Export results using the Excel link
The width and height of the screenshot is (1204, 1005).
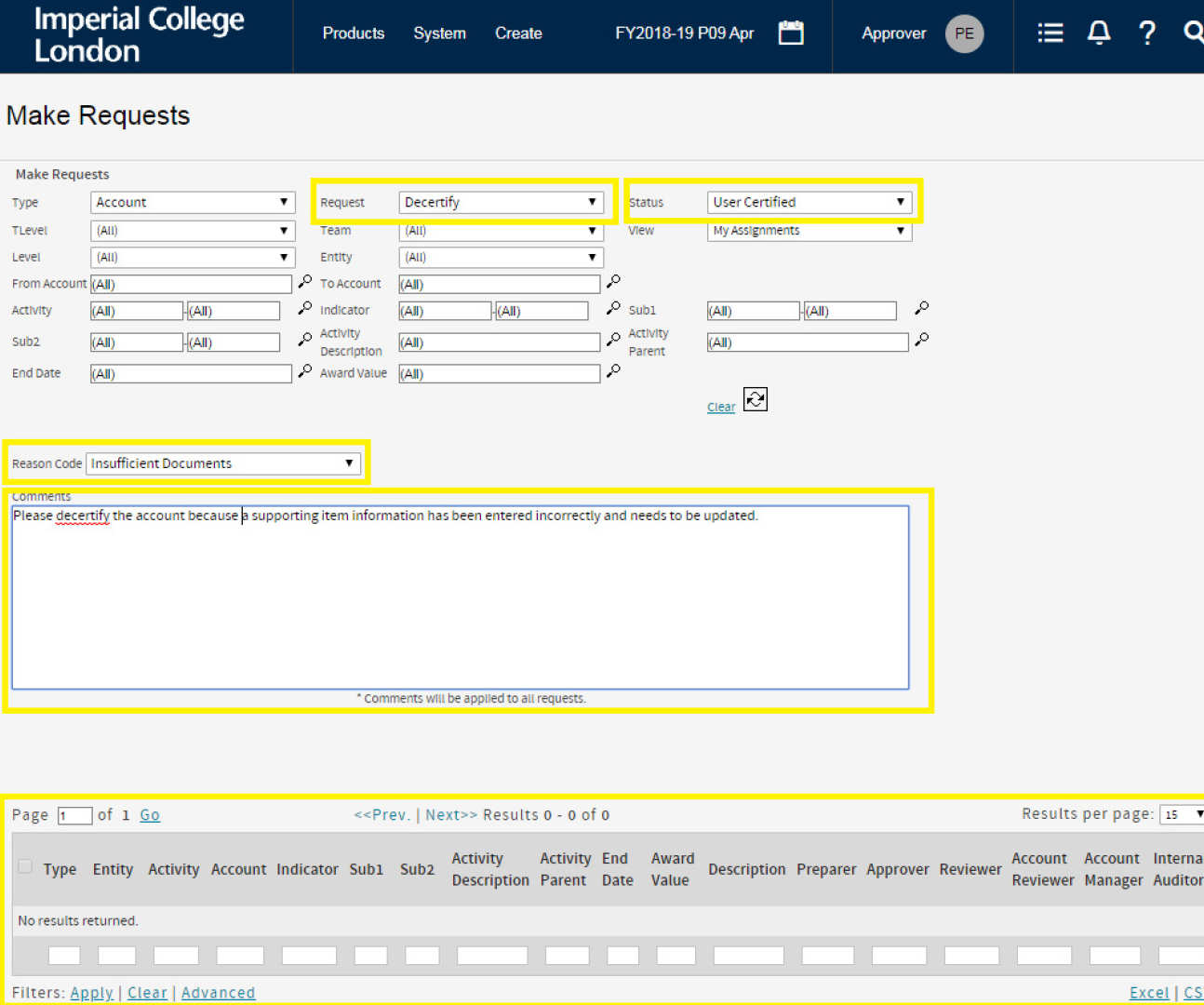tap(1148, 993)
